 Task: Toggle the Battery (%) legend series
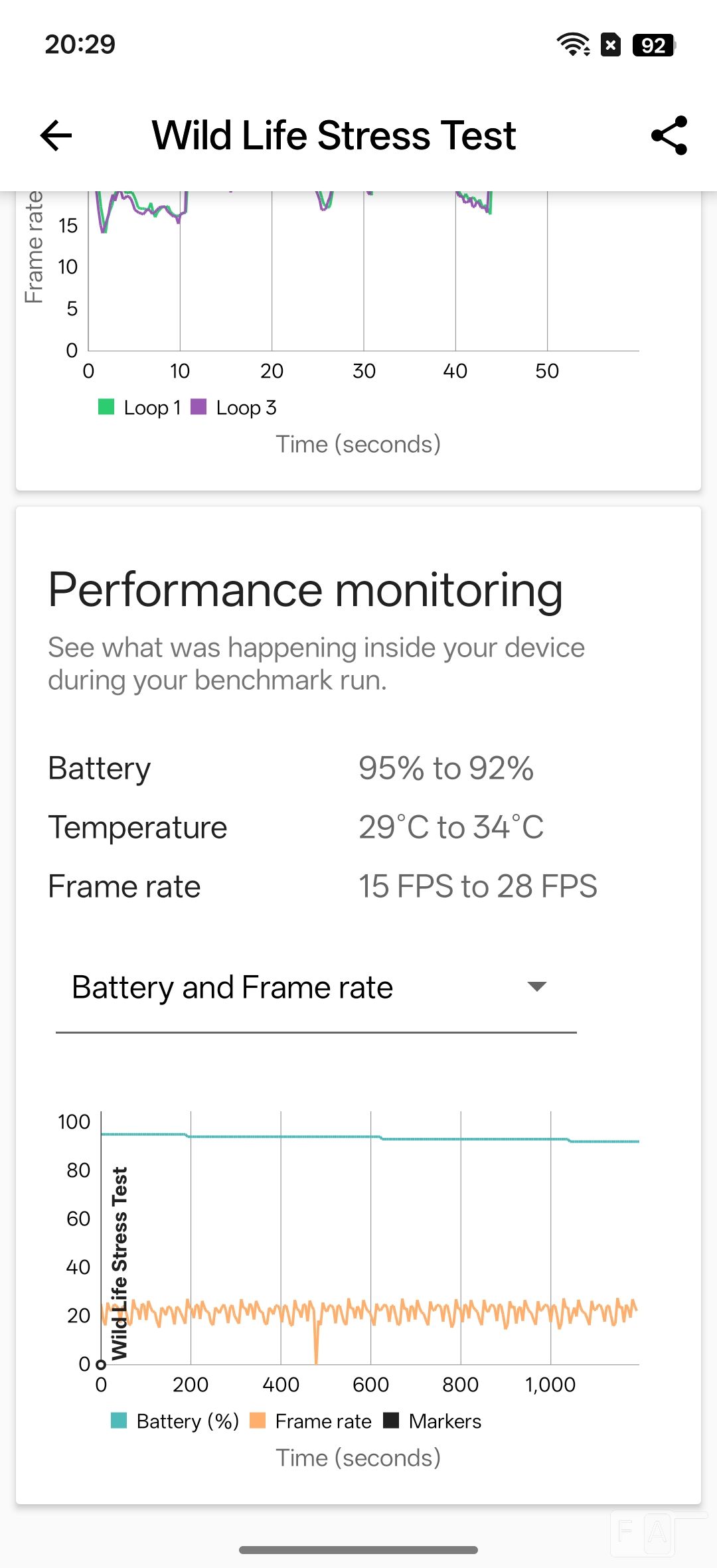175,1421
